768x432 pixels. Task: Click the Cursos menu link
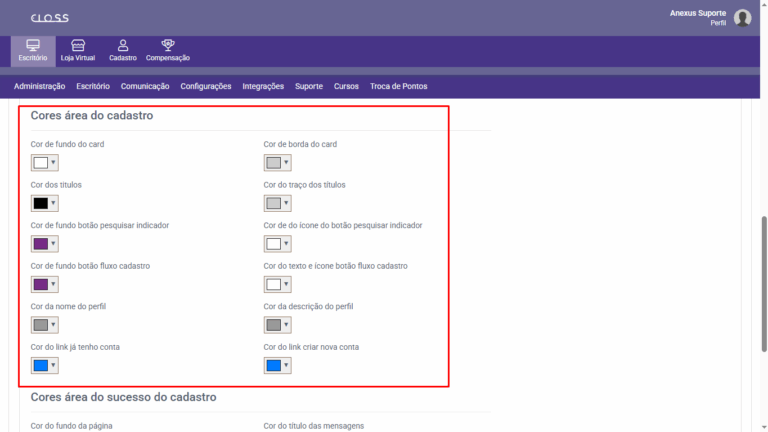click(346, 87)
